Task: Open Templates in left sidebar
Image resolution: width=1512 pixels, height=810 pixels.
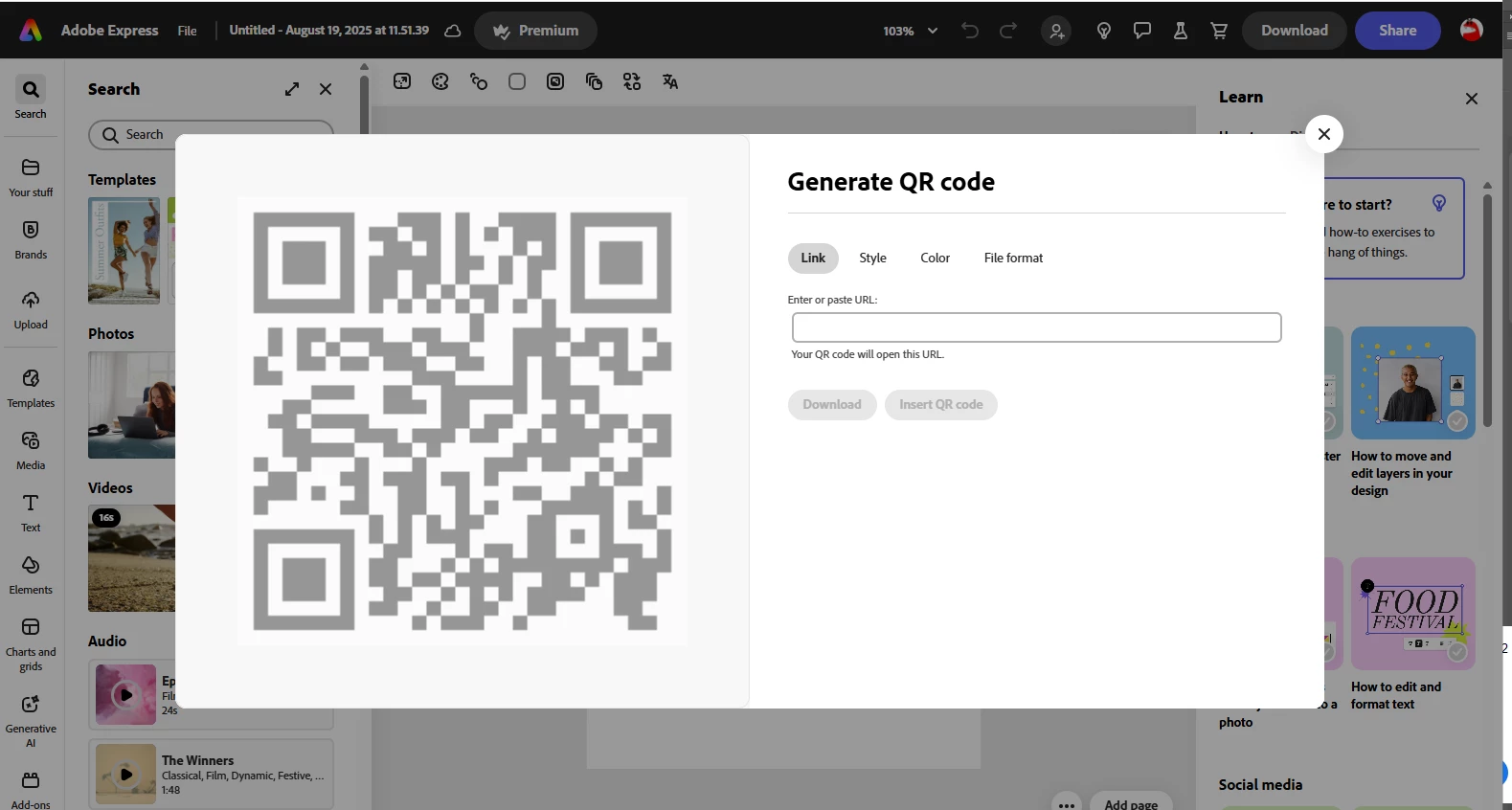Action: (x=31, y=388)
